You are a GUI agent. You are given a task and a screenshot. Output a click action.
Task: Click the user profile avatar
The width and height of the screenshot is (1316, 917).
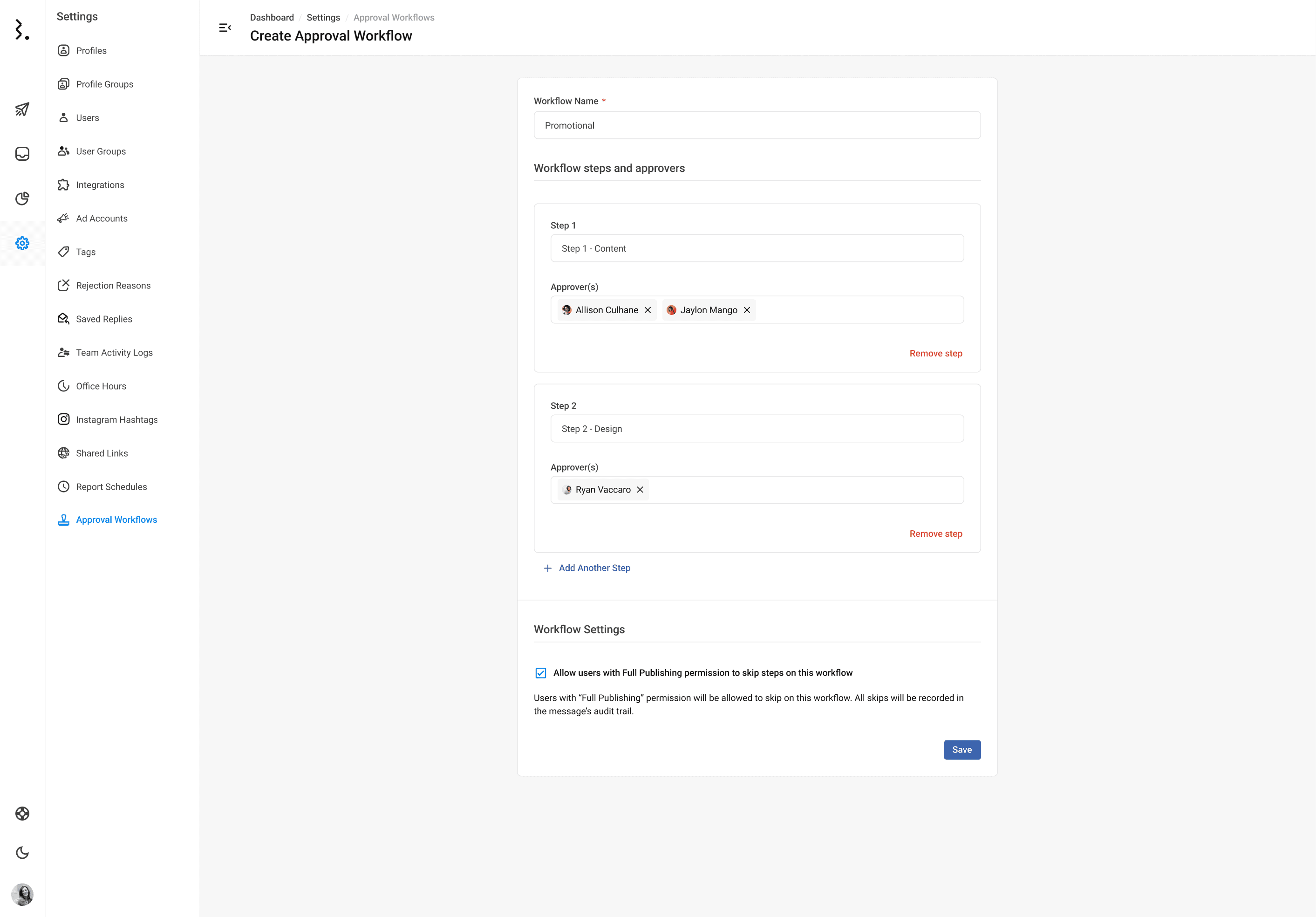coord(22,894)
